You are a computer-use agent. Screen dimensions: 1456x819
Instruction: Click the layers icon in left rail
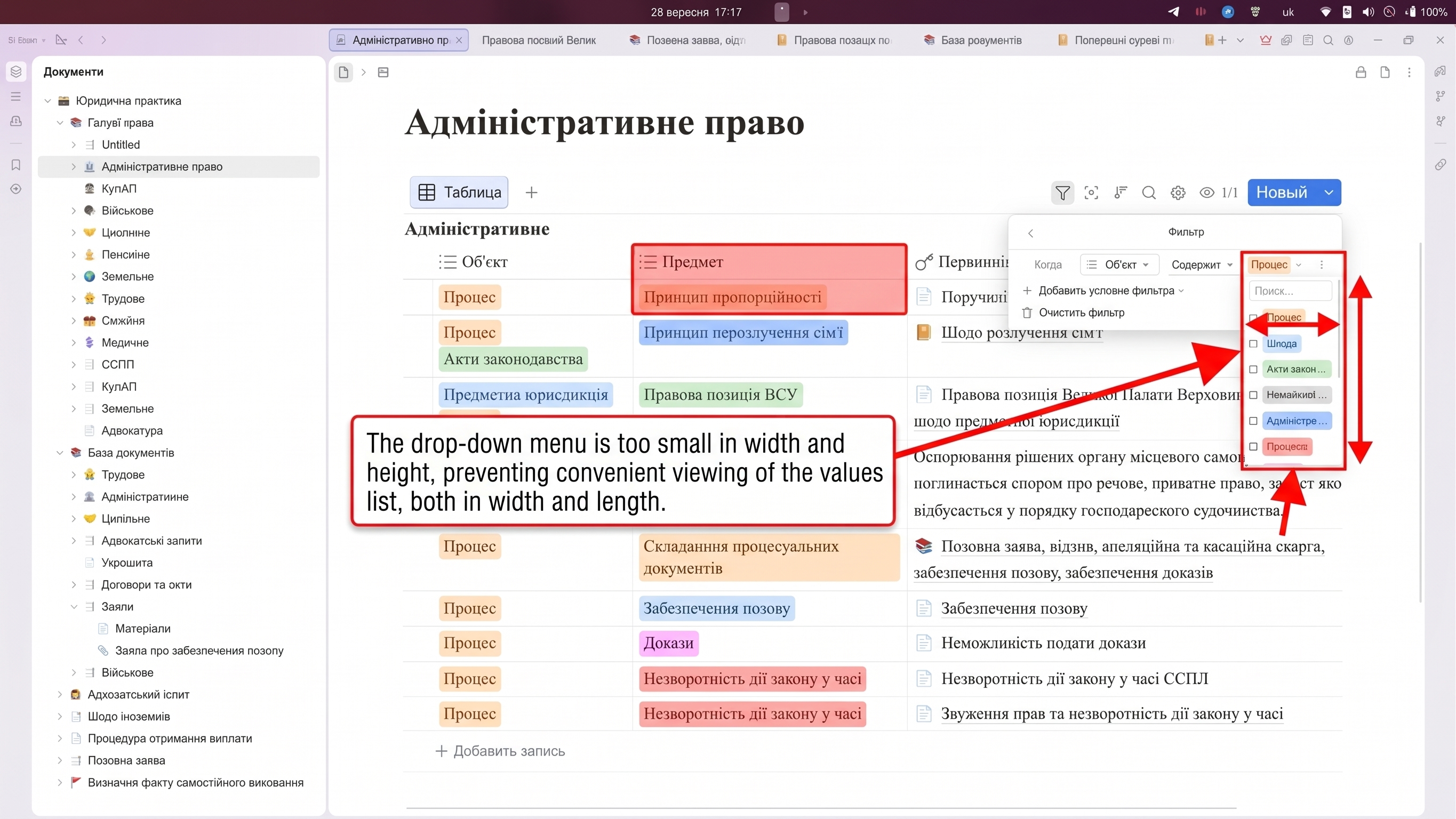point(16,71)
